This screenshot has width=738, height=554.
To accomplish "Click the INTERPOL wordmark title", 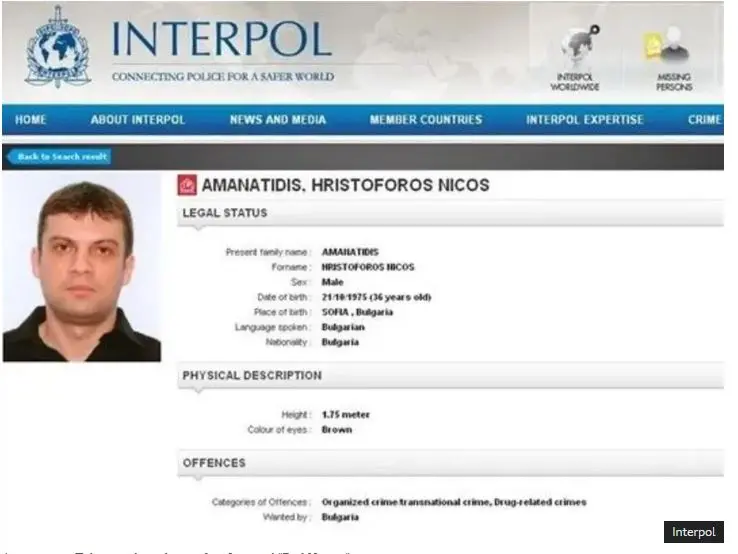I will point(222,39).
